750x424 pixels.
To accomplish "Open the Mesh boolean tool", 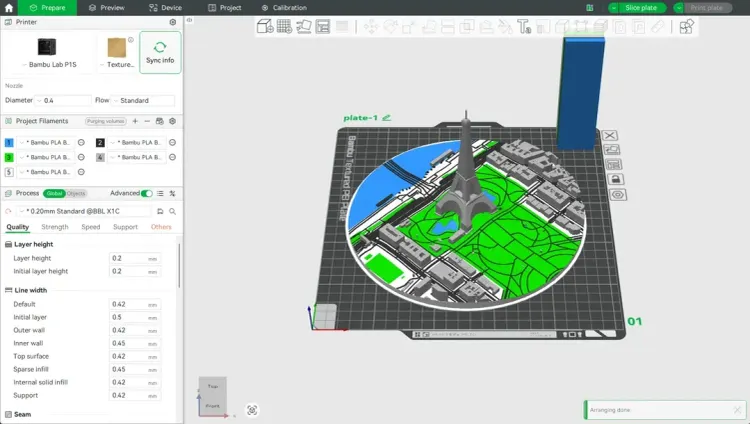I will pos(467,27).
